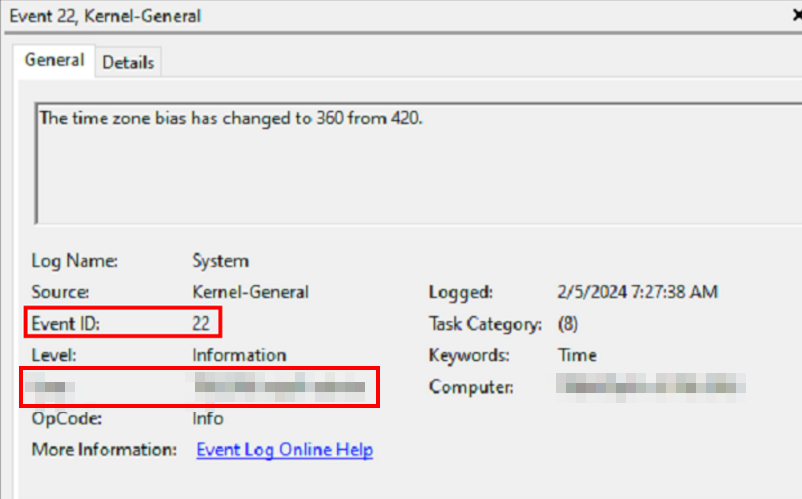The height and width of the screenshot is (499, 802).
Task: Click the Task Category value (8)
Action: point(568,324)
